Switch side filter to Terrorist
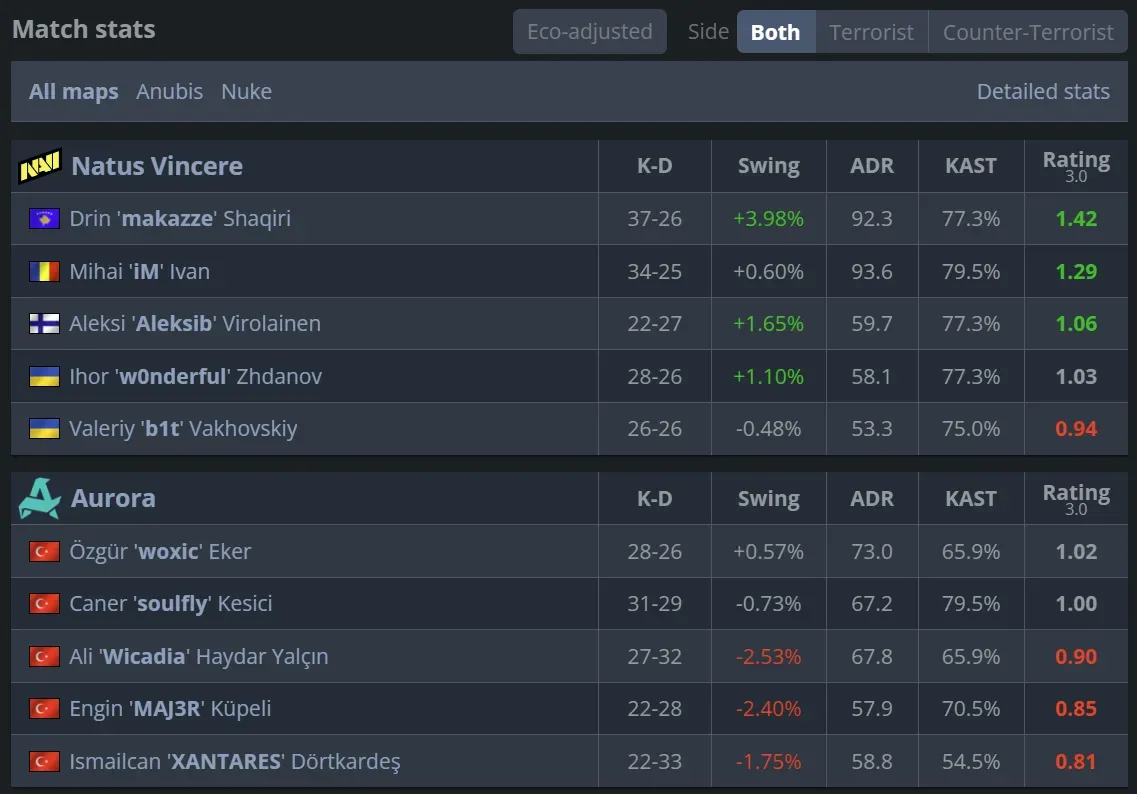 (x=871, y=32)
